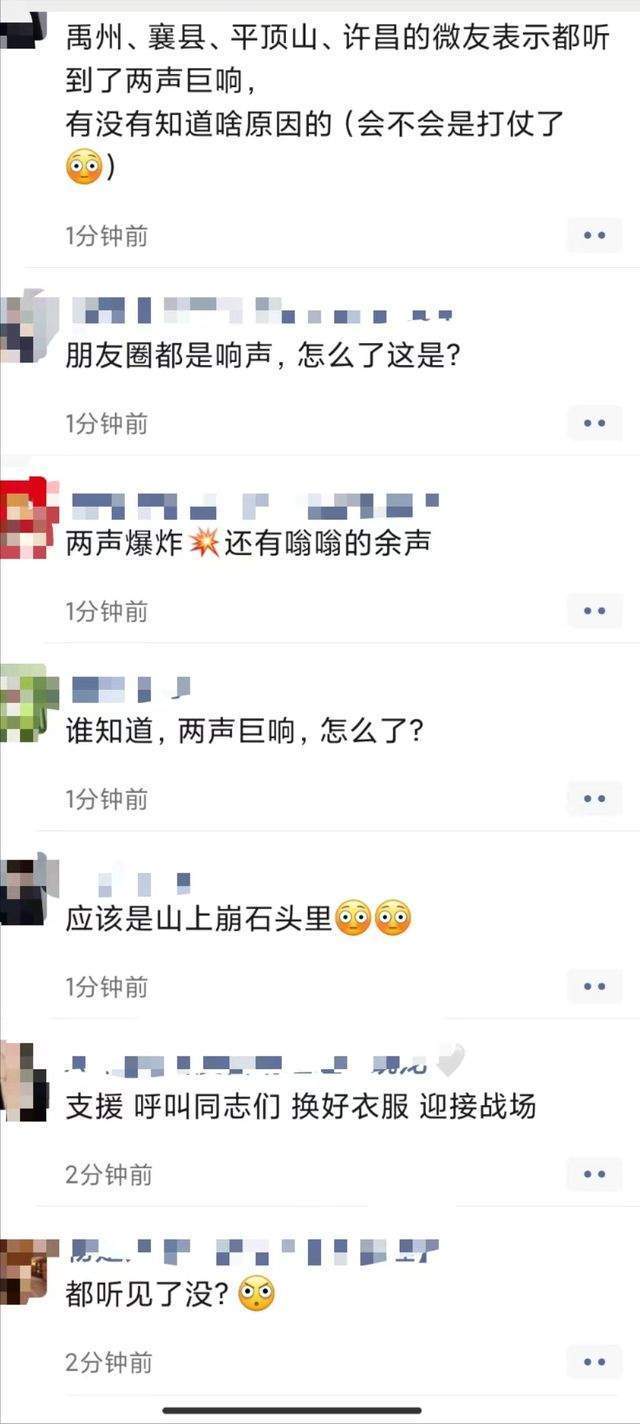Tap the username above 都听见了没
This screenshot has height=1424, width=640.
[254, 1248]
